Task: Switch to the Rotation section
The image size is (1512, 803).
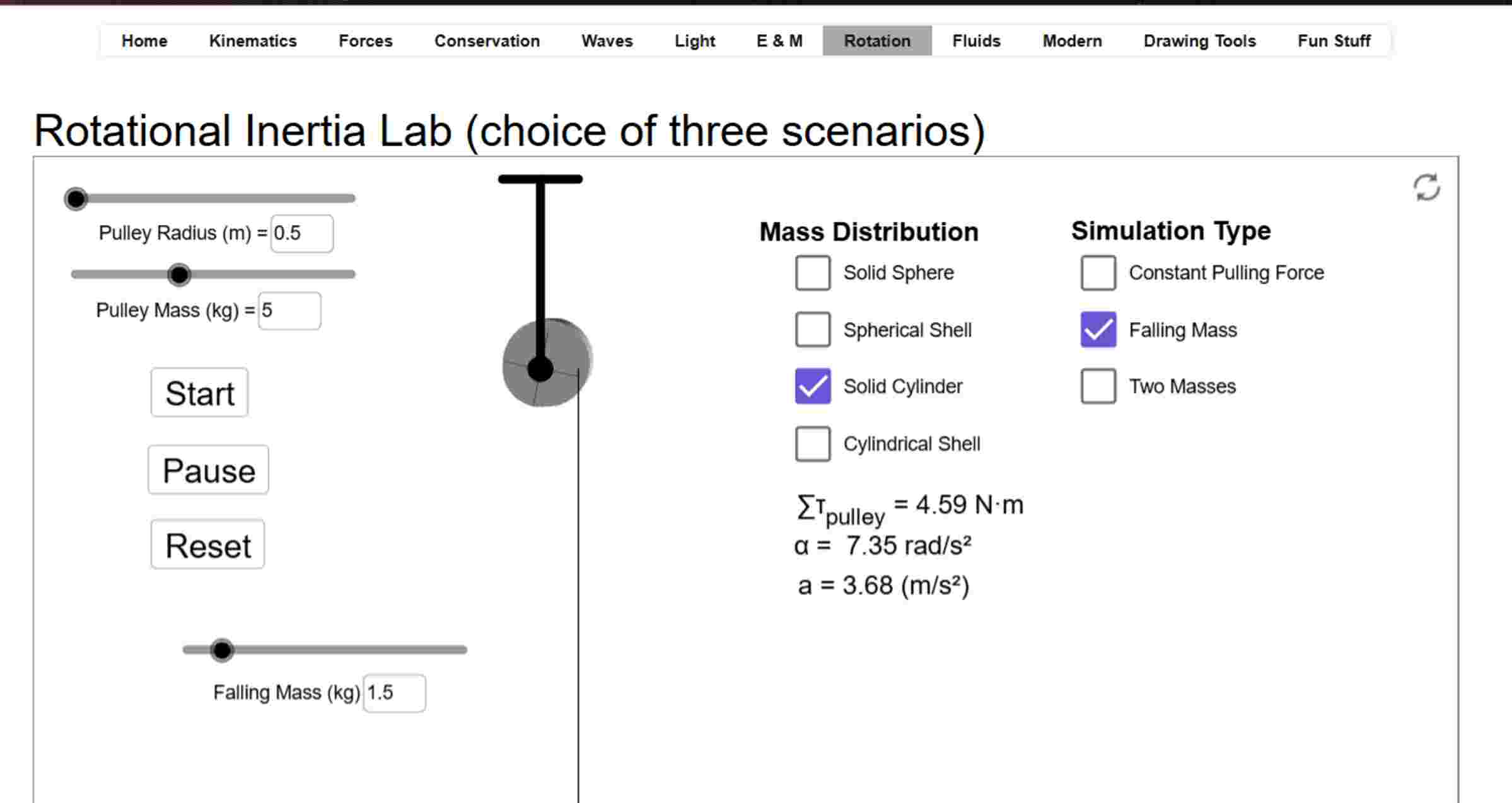Action: tap(877, 41)
